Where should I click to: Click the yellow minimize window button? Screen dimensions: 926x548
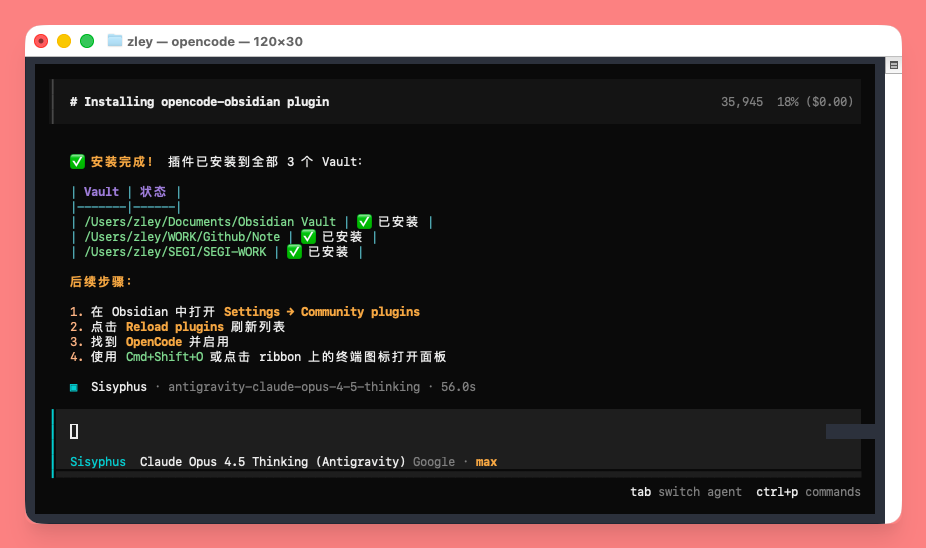tap(64, 41)
